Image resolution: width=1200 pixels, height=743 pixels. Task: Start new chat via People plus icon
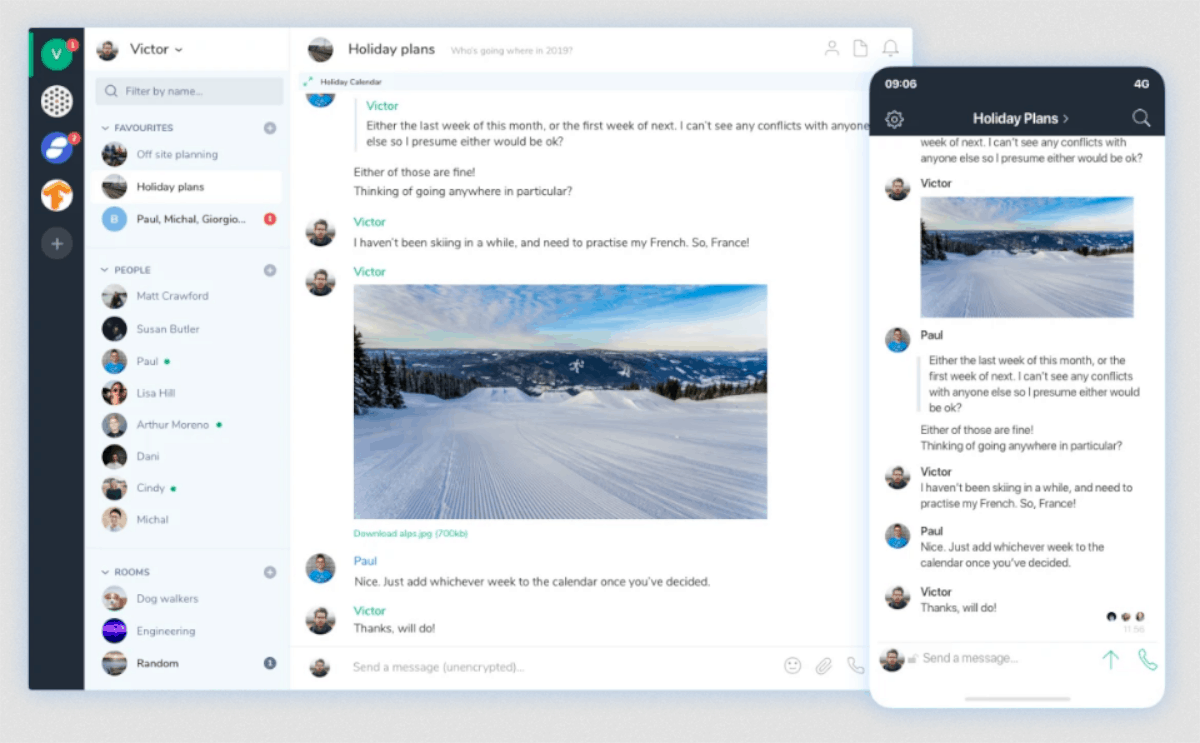(x=270, y=270)
